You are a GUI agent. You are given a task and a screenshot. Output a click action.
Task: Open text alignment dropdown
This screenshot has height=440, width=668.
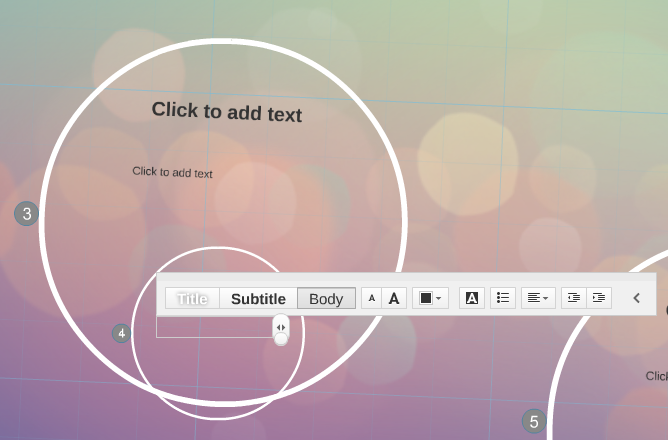(538, 298)
